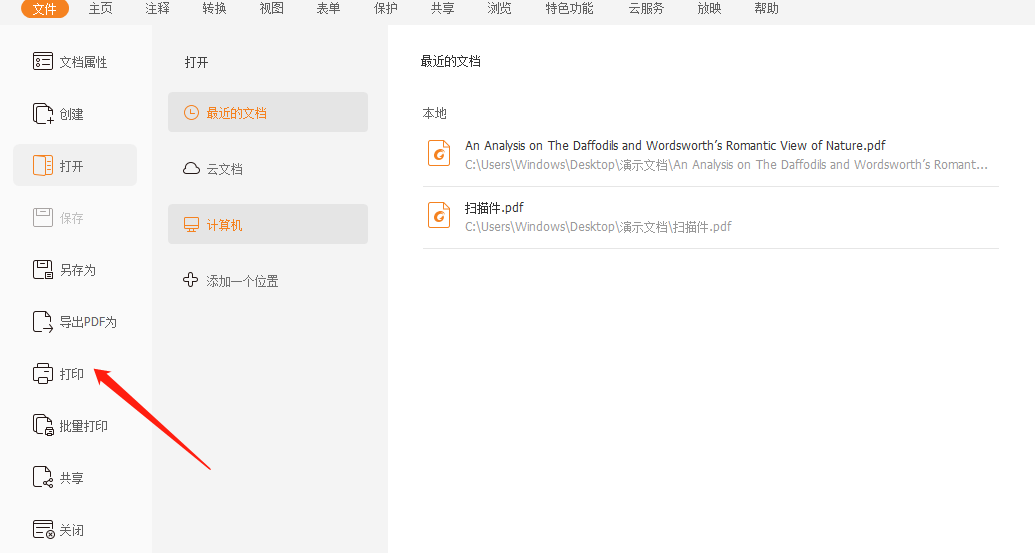Switch to the 主页 home tab

click(101, 9)
